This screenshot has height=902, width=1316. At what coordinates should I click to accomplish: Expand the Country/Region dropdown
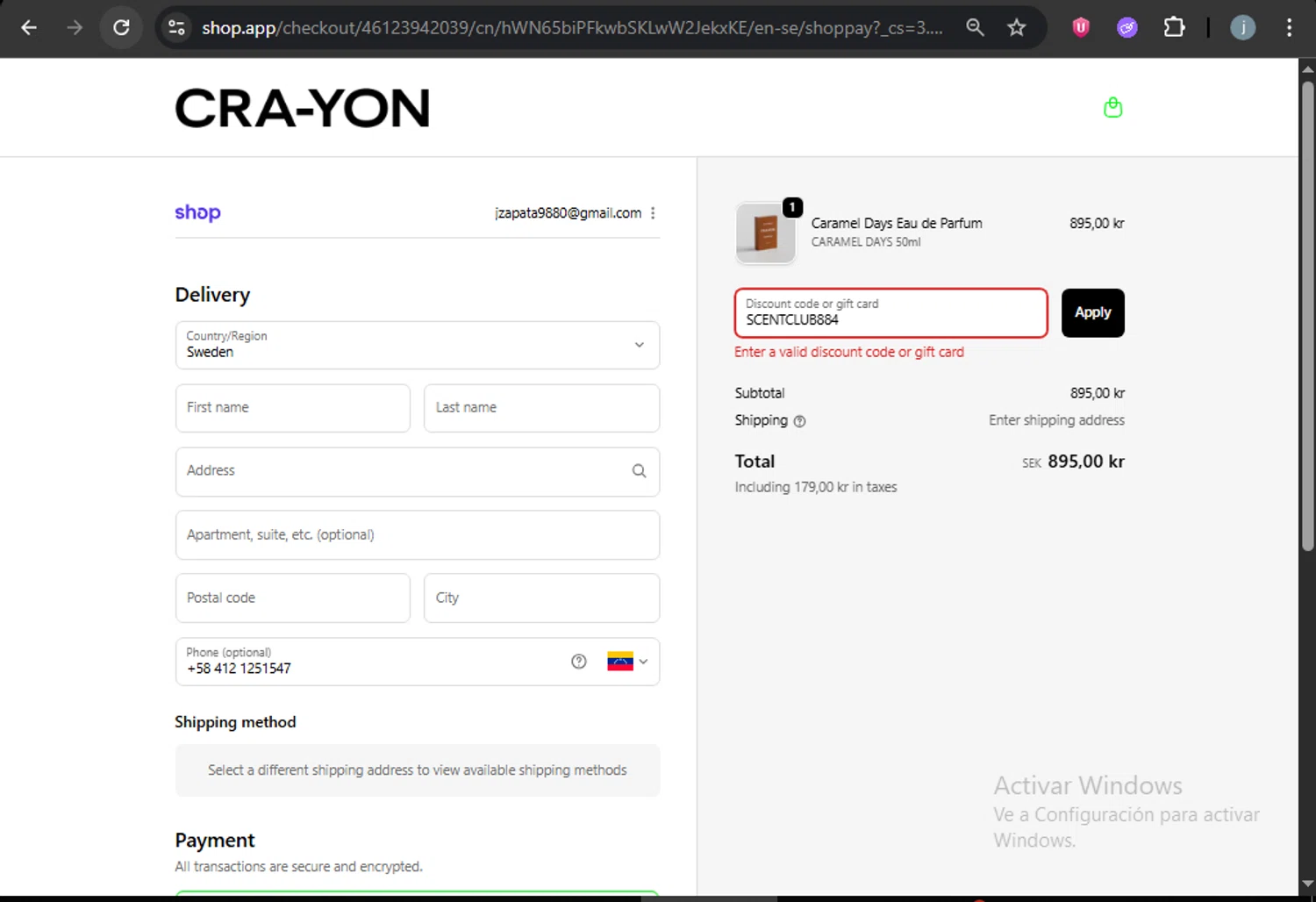click(418, 345)
